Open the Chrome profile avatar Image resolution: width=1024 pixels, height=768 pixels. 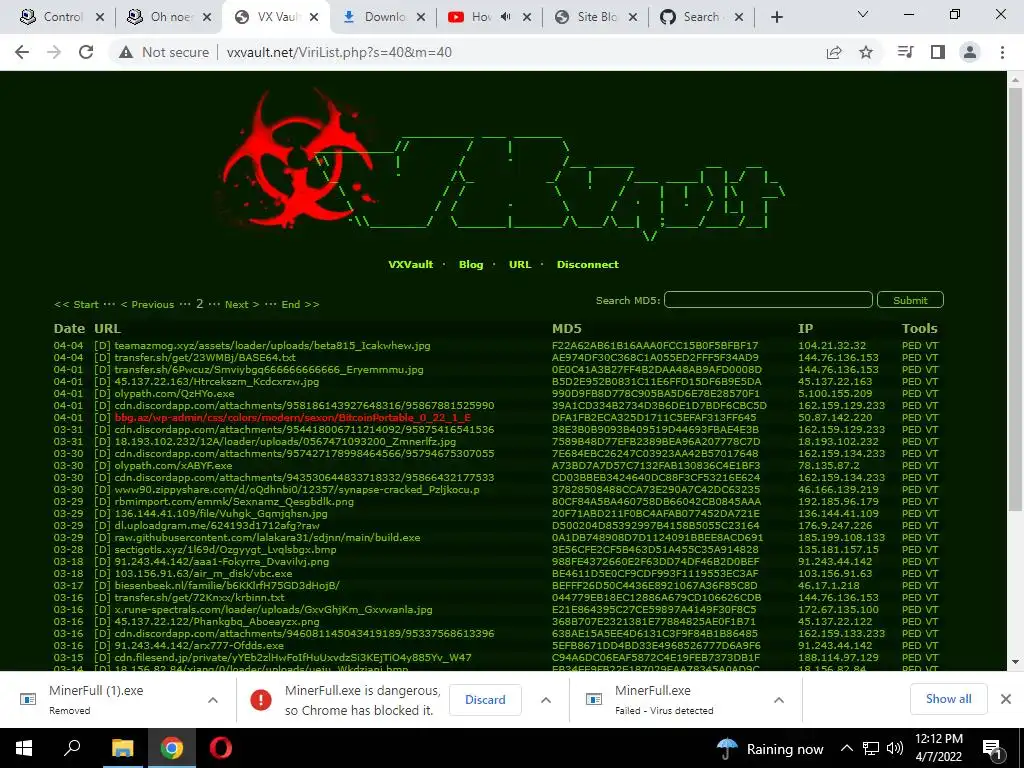970,52
